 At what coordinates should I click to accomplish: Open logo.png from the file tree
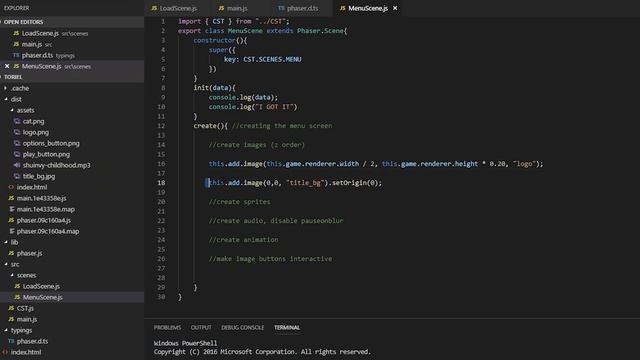pos(36,132)
